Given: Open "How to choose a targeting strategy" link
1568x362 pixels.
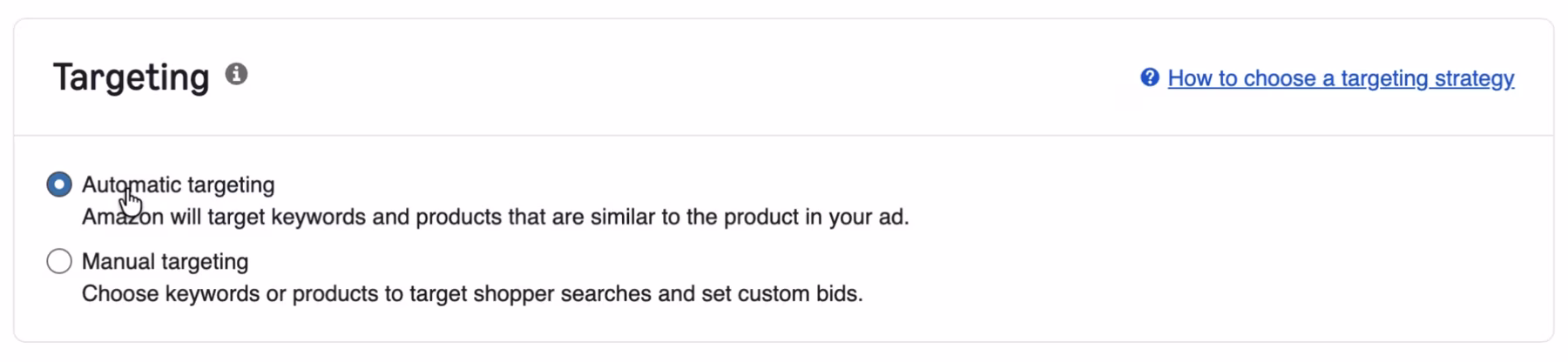Looking at the screenshot, I should coord(1340,78).
